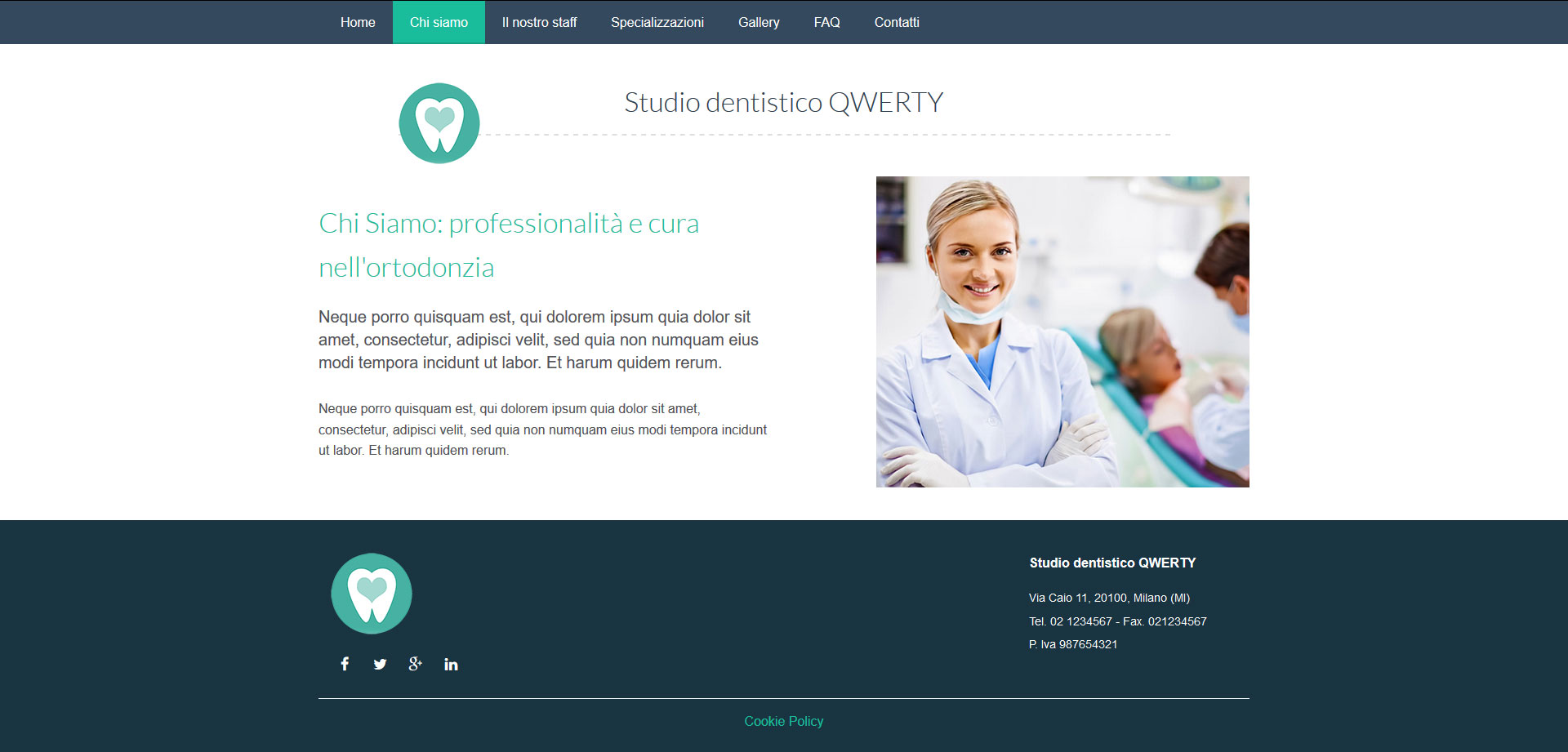Open the Twitter bird icon in the footer
This screenshot has height=752, width=1568.
tap(380, 664)
